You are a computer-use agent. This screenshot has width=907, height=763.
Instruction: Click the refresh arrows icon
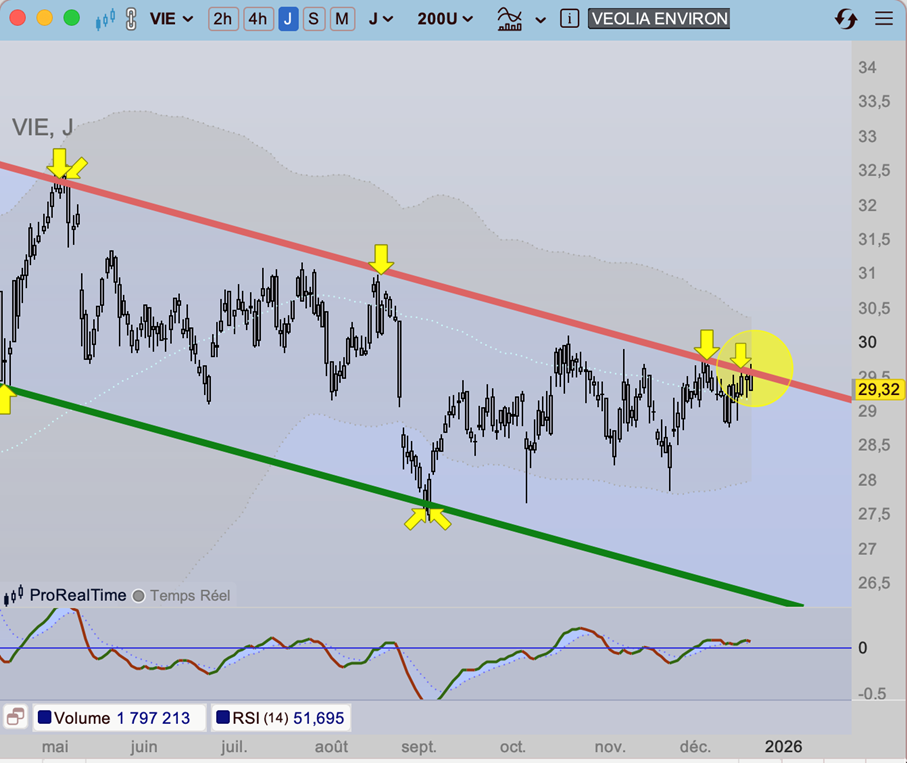[x=845, y=19]
